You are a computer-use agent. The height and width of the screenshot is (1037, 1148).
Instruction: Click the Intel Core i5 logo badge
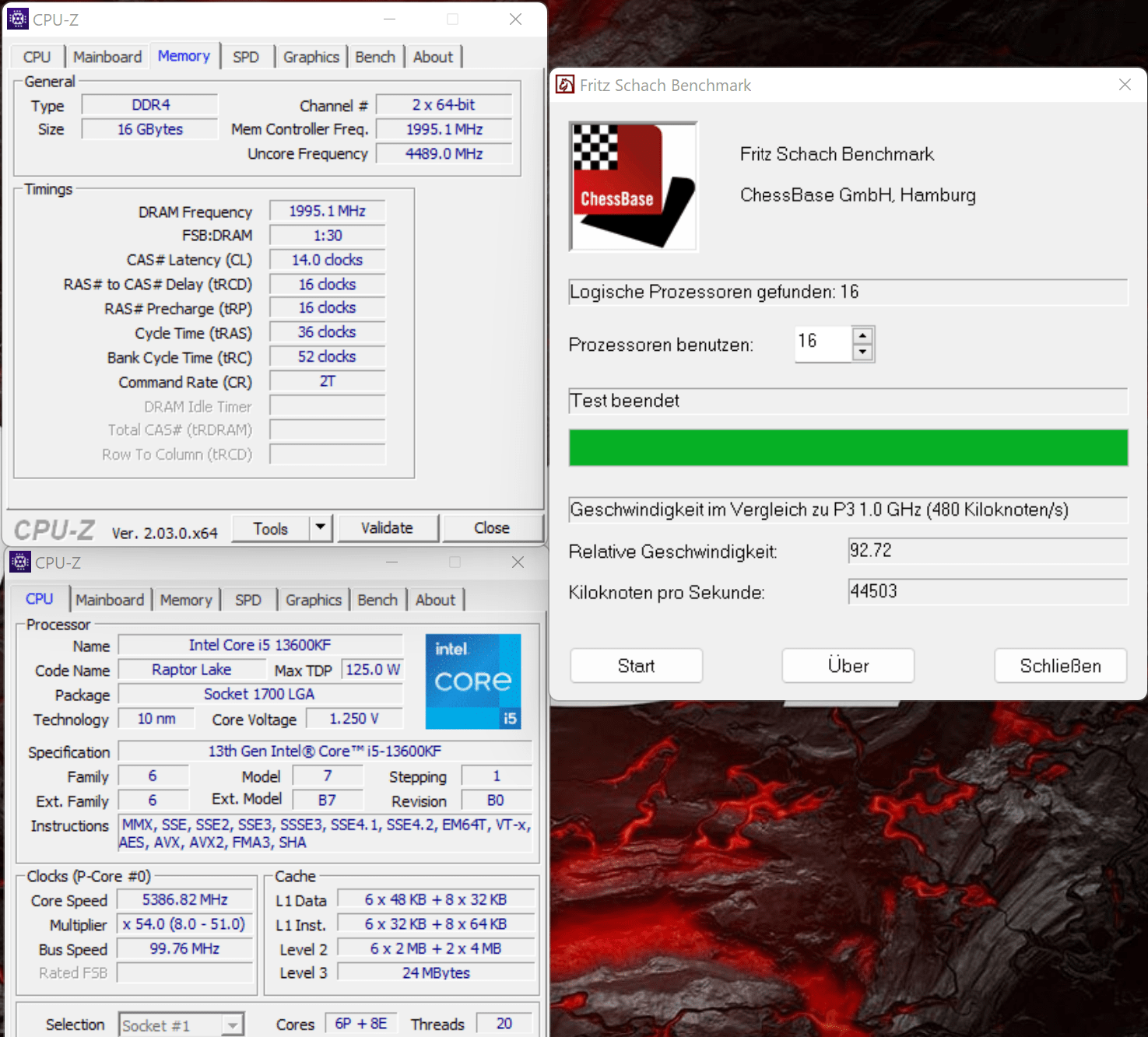(473, 681)
